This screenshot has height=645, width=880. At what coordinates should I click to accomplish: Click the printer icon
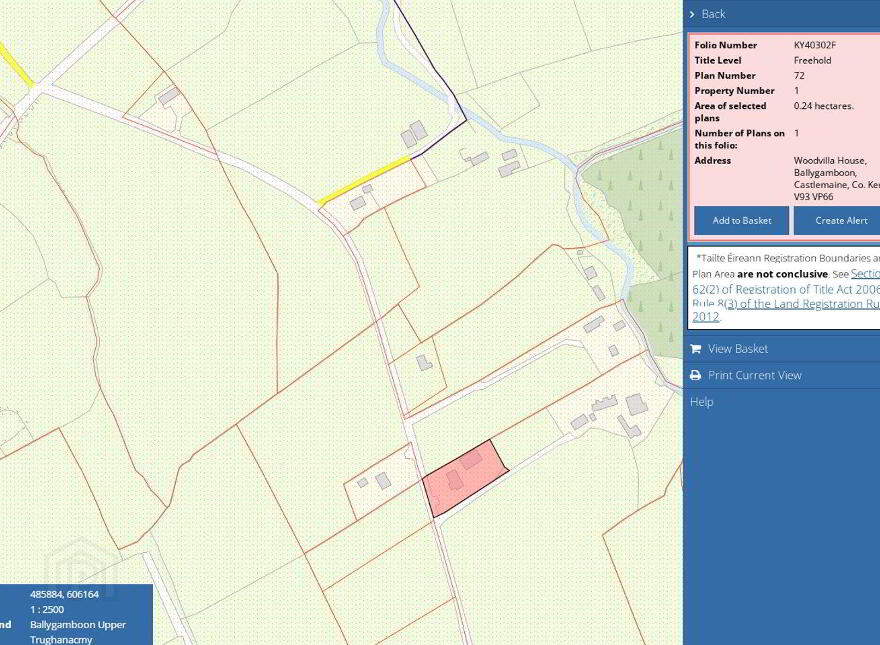tap(695, 375)
